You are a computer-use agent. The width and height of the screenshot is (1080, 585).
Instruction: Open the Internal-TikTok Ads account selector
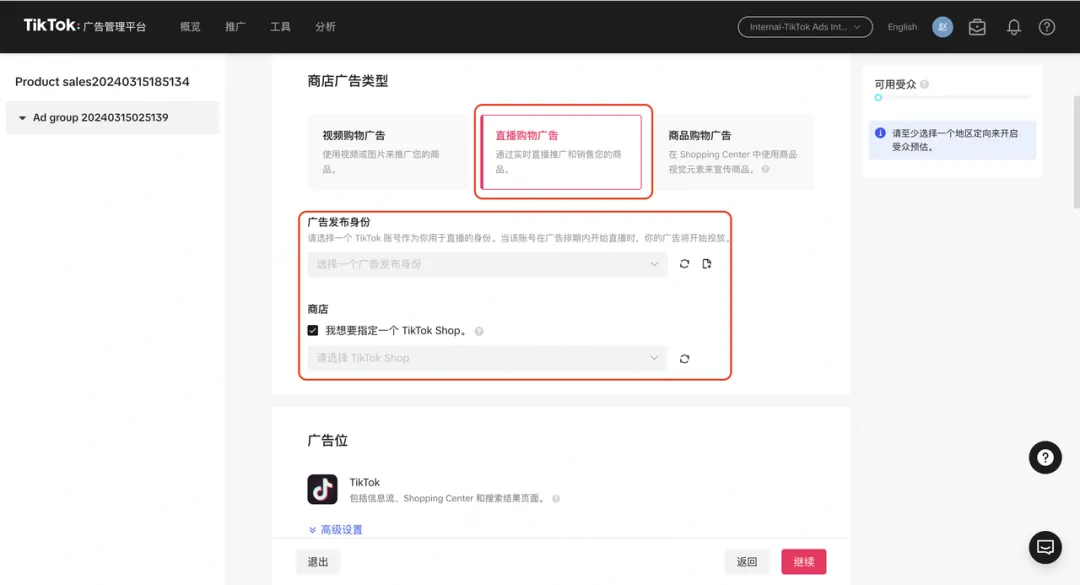pos(804,27)
